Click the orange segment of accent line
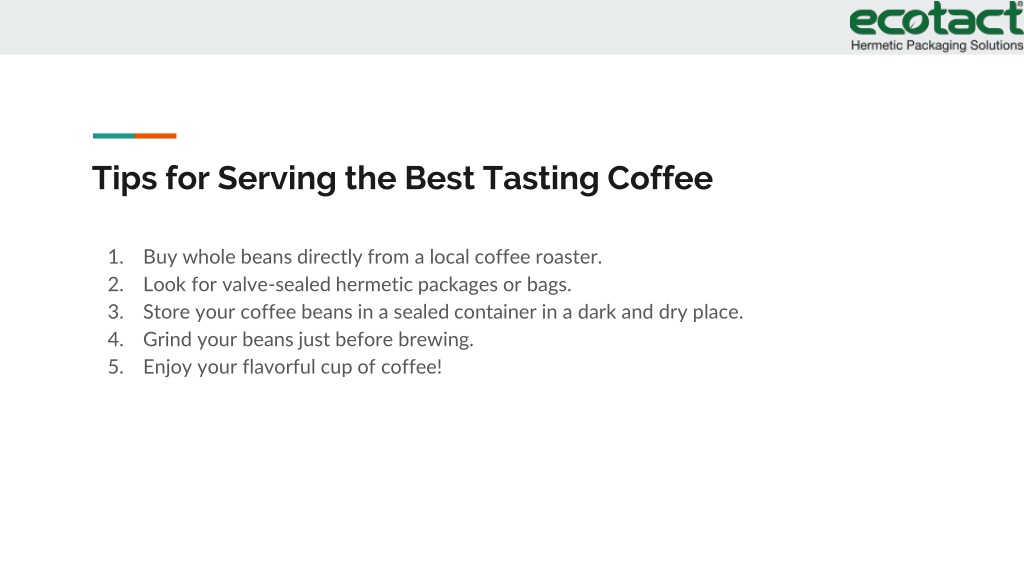 155,136
